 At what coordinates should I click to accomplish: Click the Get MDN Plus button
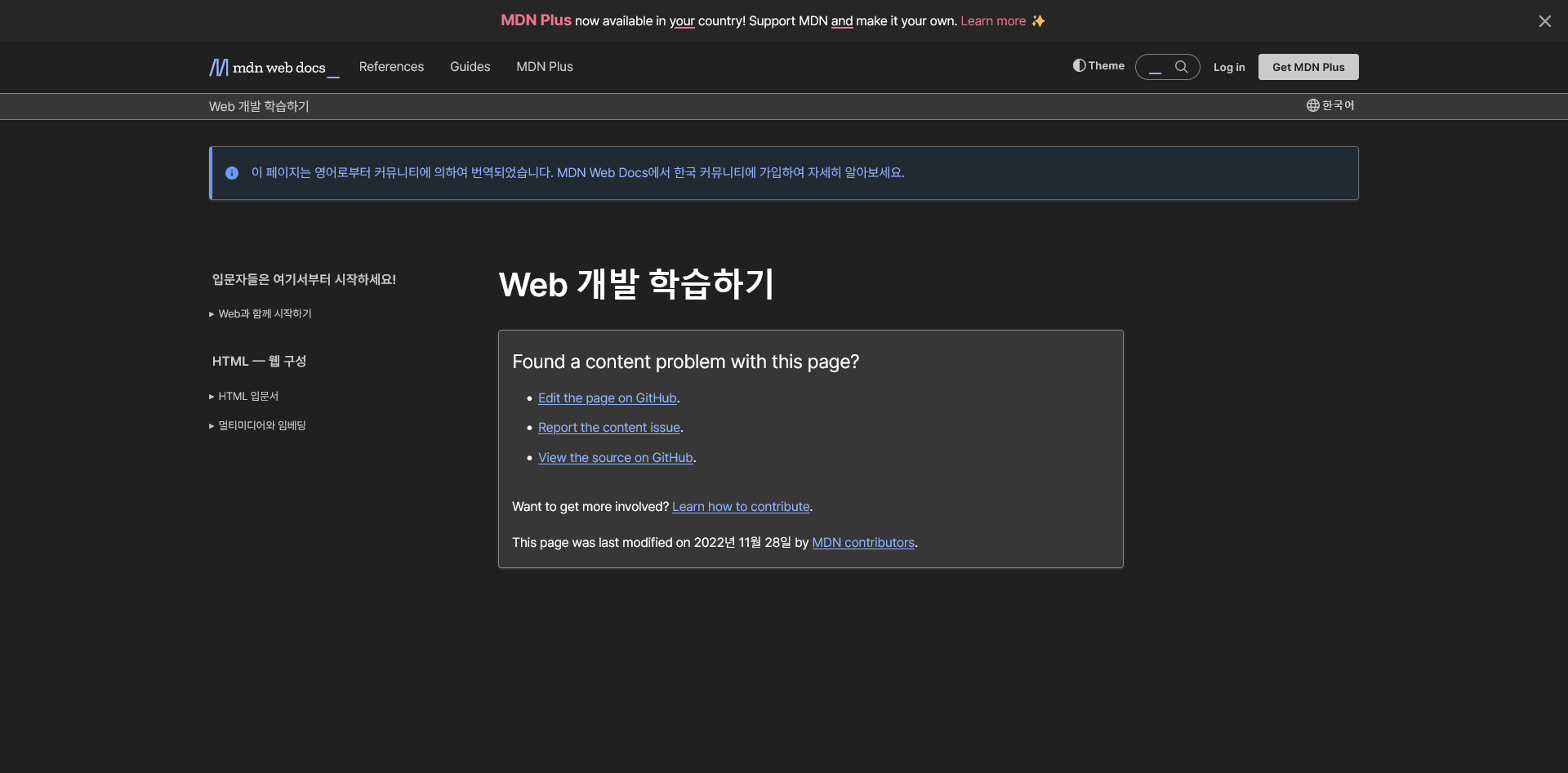point(1307,67)
